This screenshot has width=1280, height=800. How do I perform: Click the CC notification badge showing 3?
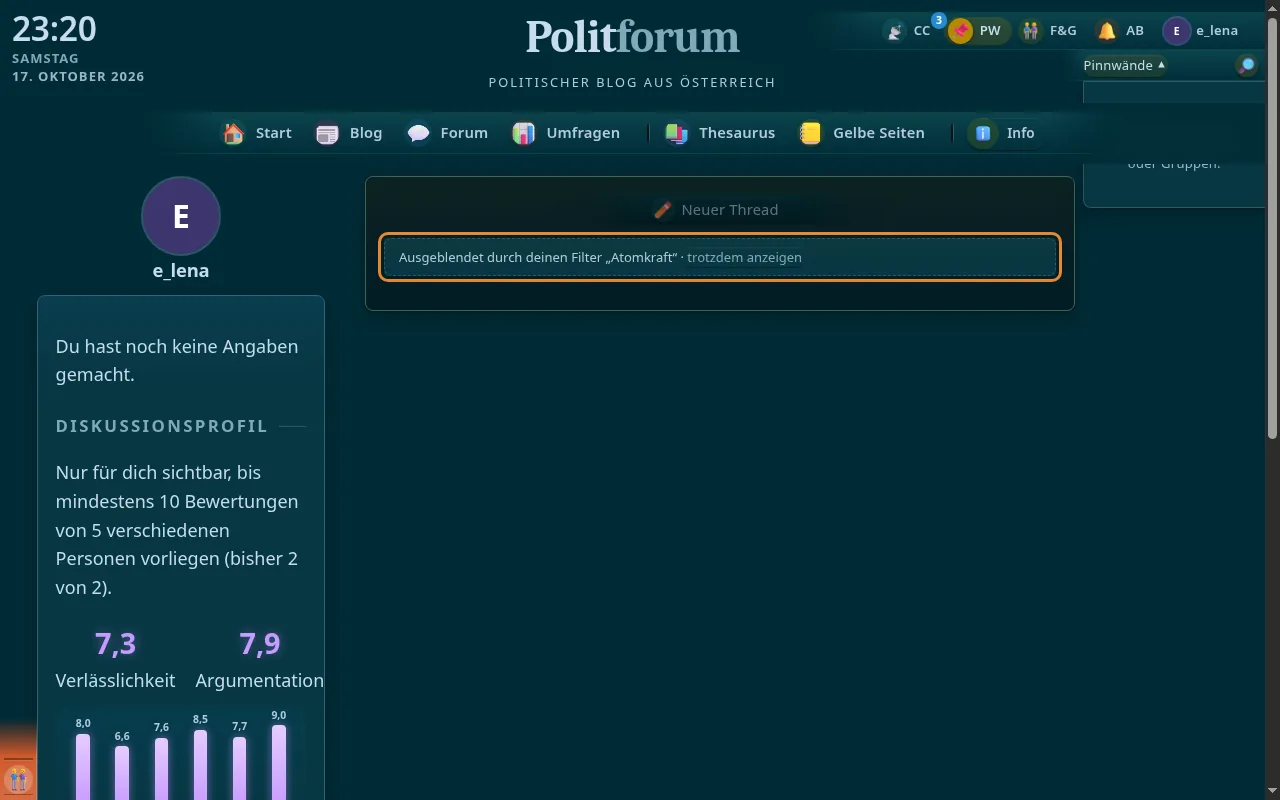pos(939,20)
